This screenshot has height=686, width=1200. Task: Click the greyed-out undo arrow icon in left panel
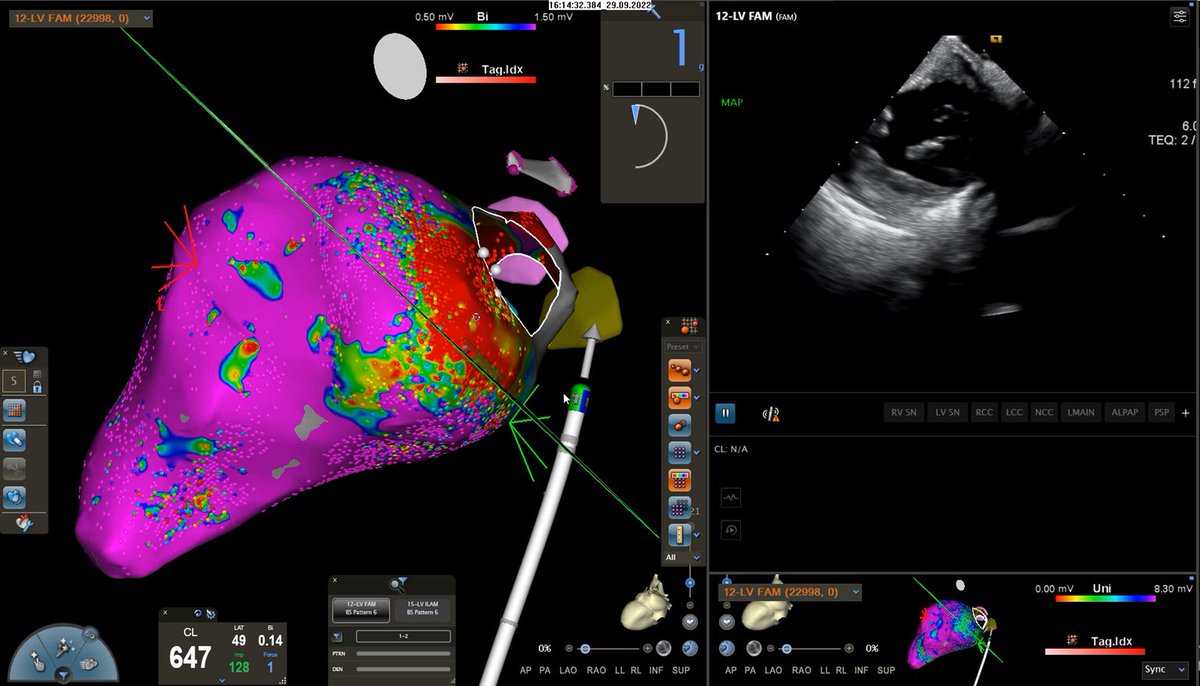(x=14, y=468)
